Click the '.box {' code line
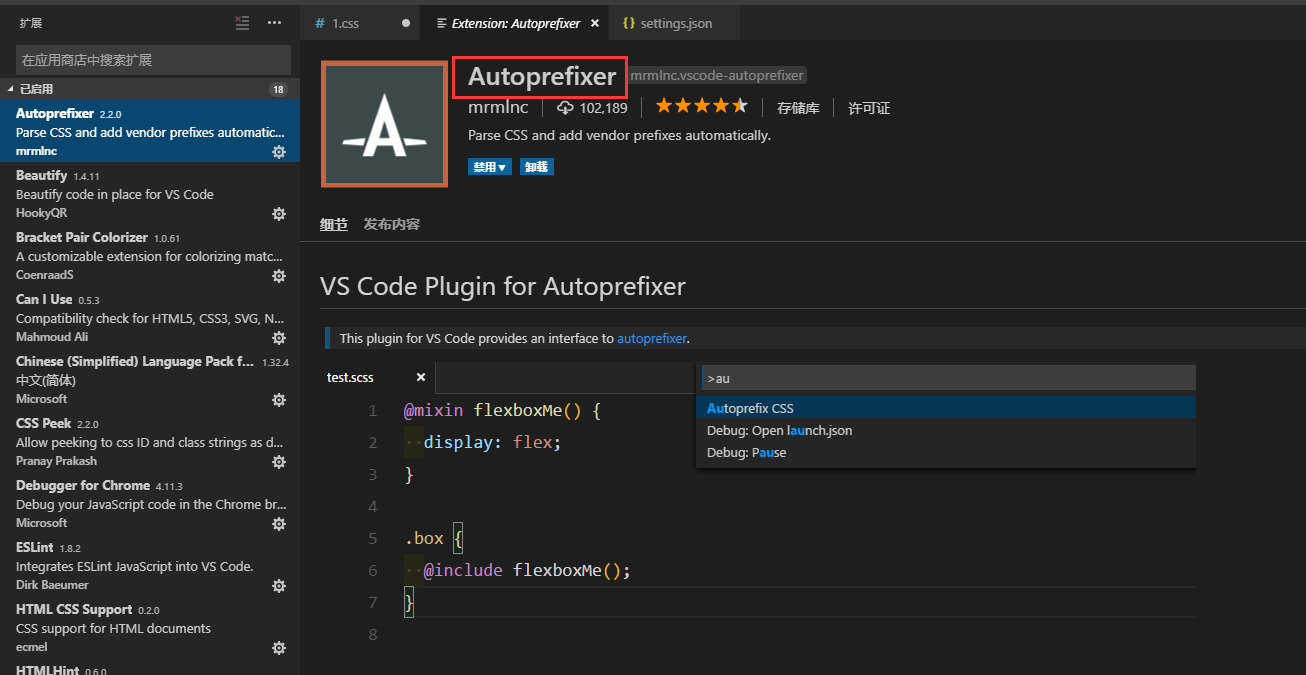The image size is (1306, 675). click(x=434, y=538)
